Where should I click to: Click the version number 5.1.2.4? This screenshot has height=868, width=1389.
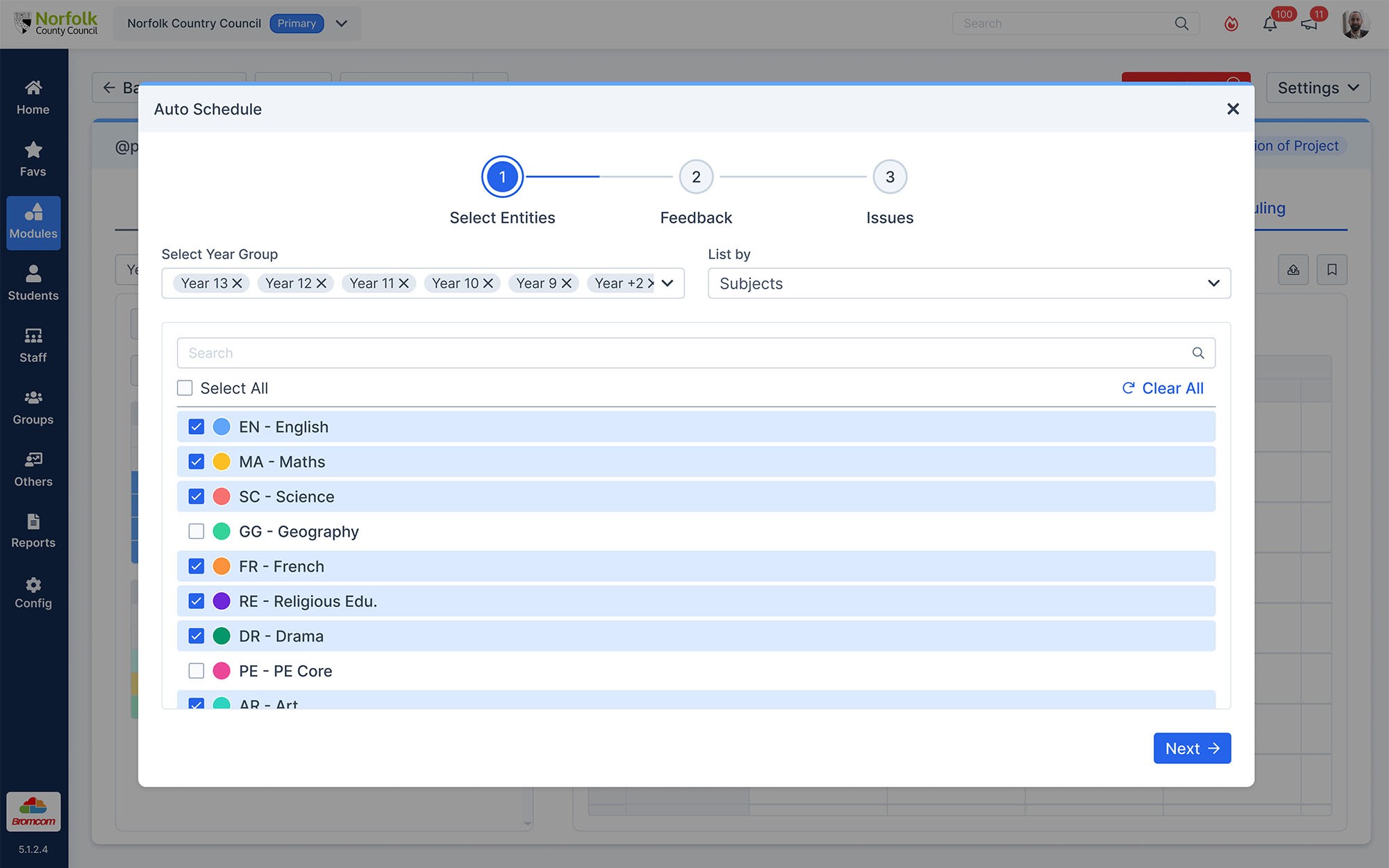33,850
